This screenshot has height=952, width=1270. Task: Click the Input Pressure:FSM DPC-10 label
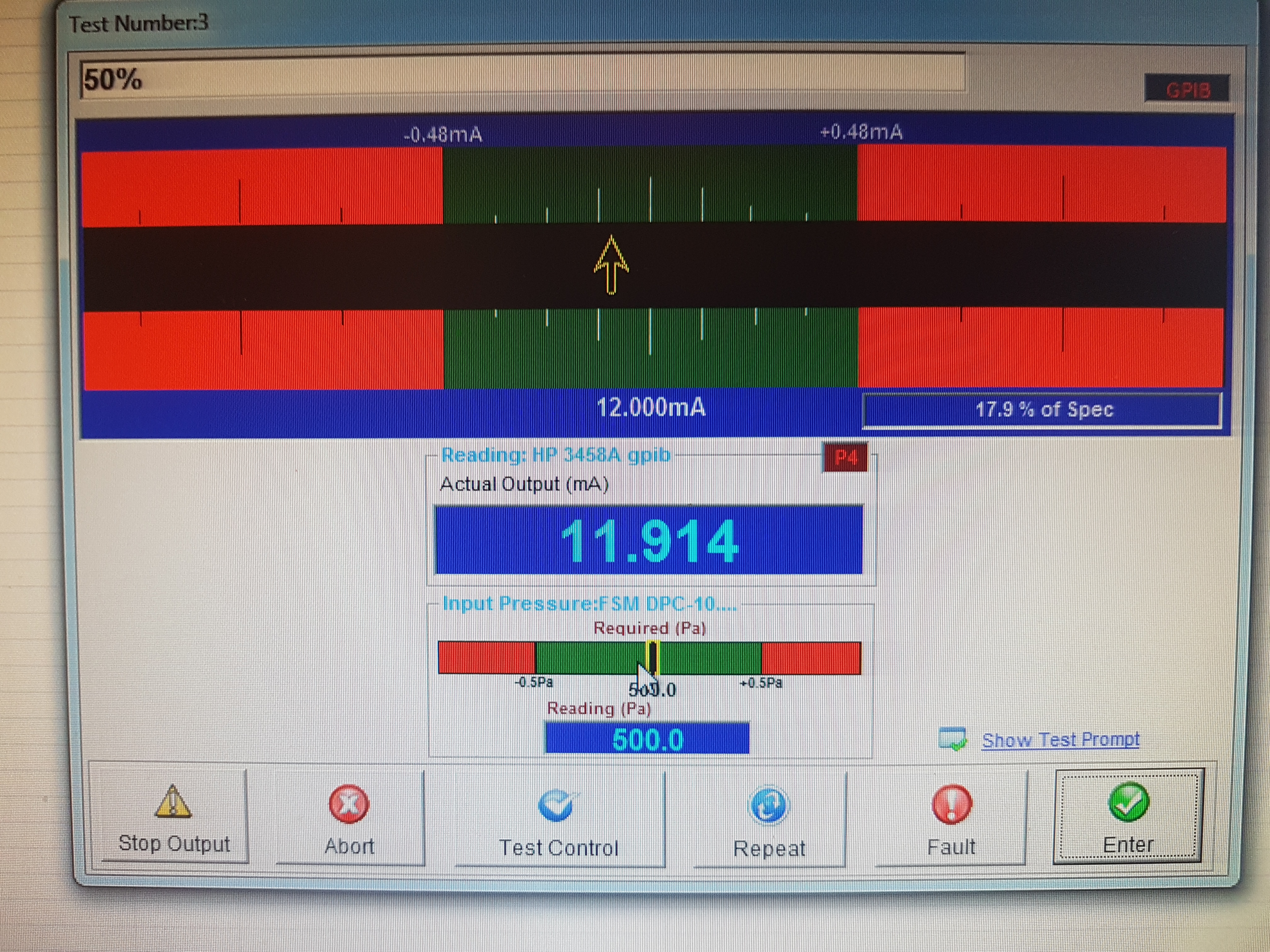tap(589, 603)
